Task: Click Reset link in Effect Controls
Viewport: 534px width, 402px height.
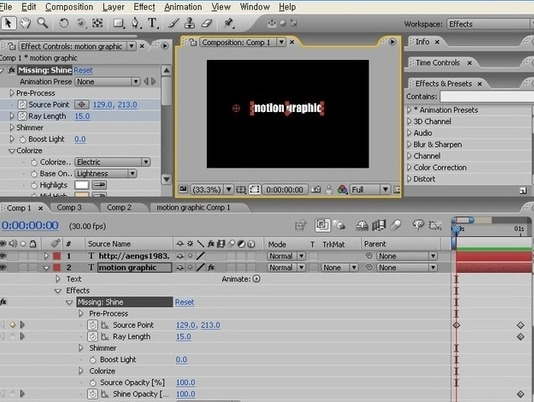Action: (83, 70)
